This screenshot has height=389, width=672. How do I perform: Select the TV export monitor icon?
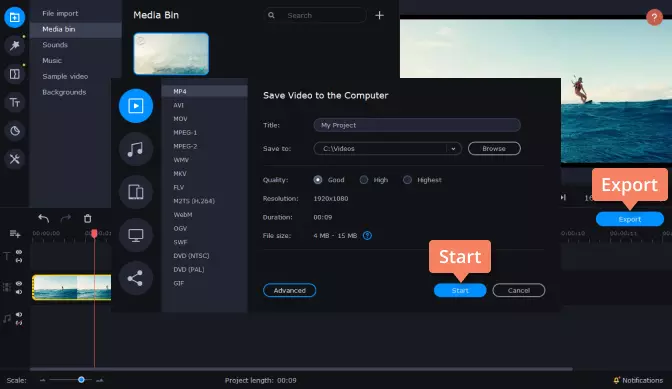coord(136,235)
